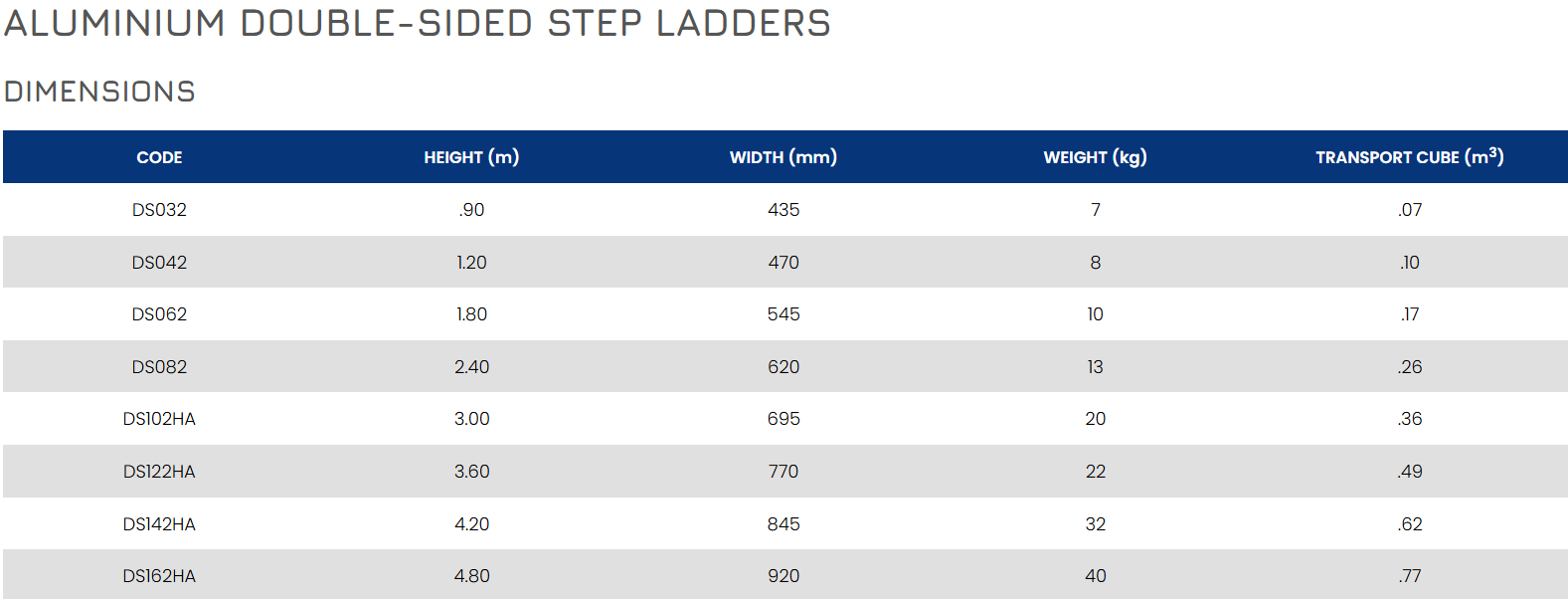The height and width of the screenshot is (599, 1568).
Task: Select the DS102HA code cell
Action: [x=159, y=419]
